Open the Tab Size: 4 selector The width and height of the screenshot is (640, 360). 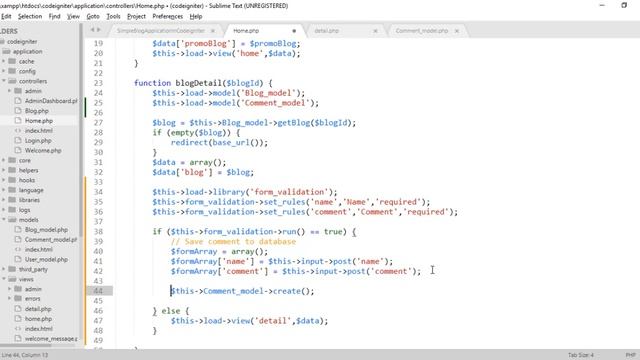(581, 355)
